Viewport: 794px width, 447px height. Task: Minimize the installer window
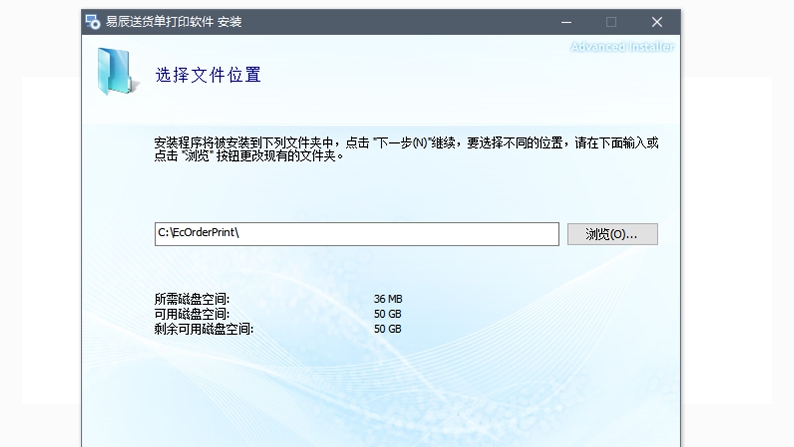pos(566,22)
